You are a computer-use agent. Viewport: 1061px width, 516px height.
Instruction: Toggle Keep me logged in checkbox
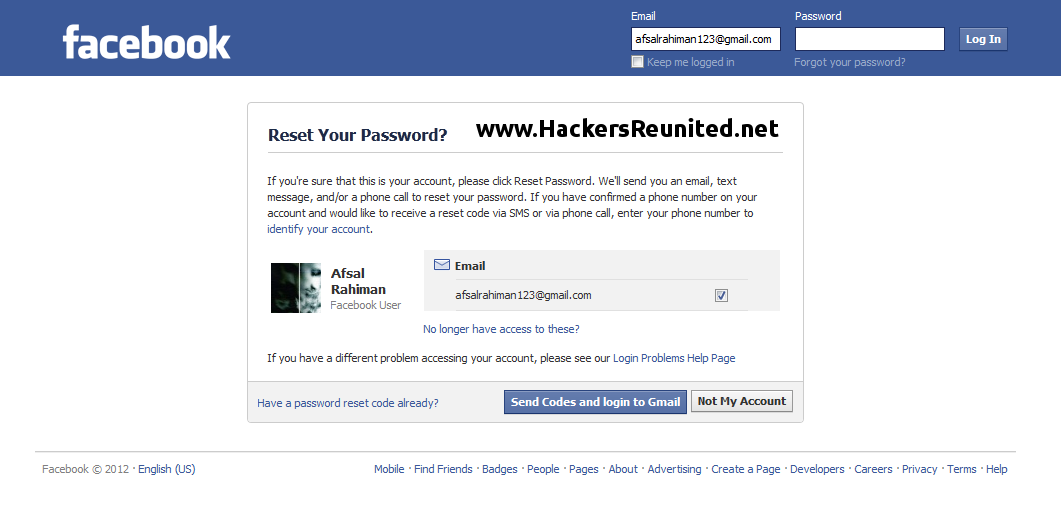pos(637,62)
